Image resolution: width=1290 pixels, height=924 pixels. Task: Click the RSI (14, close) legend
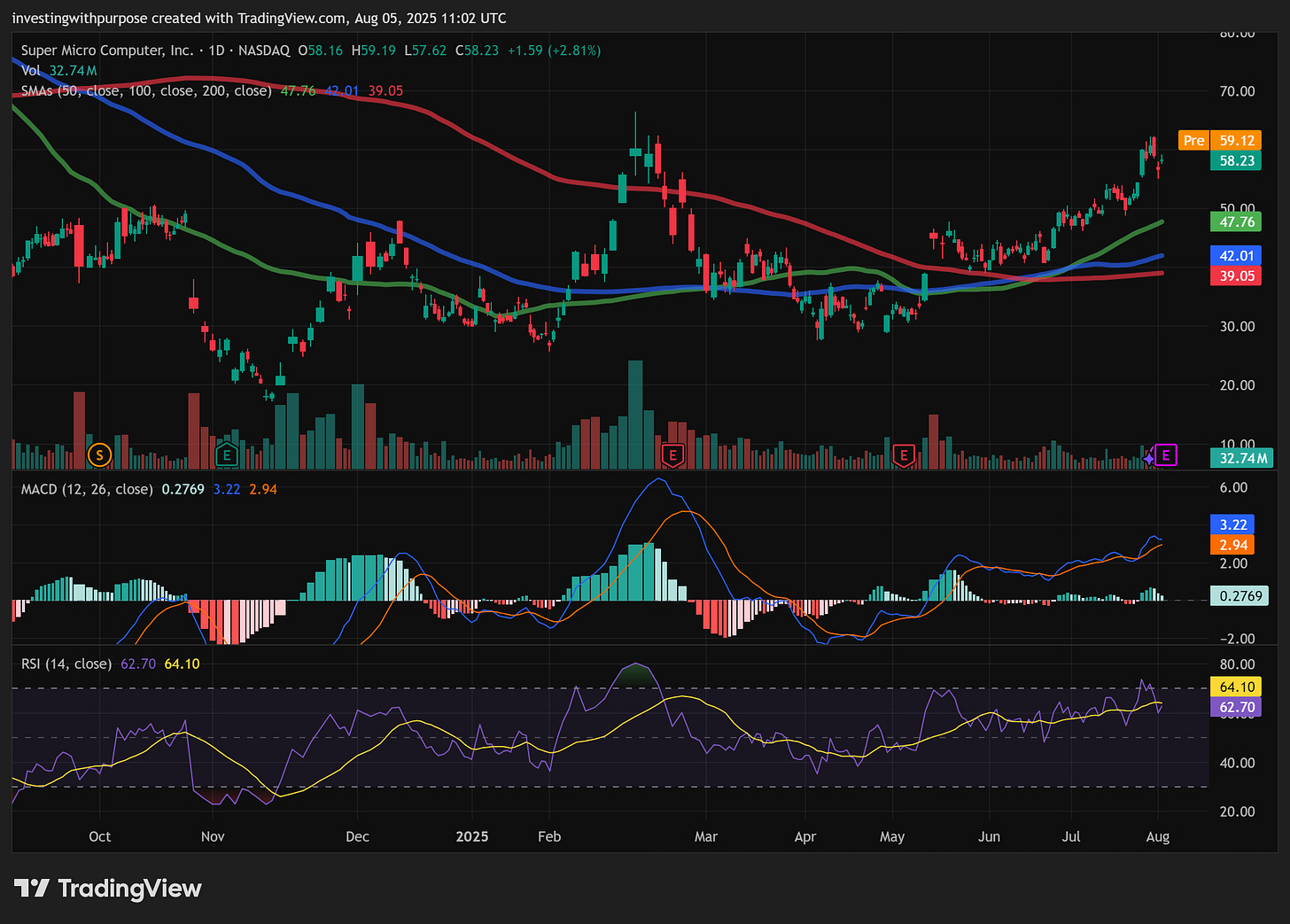66,664
